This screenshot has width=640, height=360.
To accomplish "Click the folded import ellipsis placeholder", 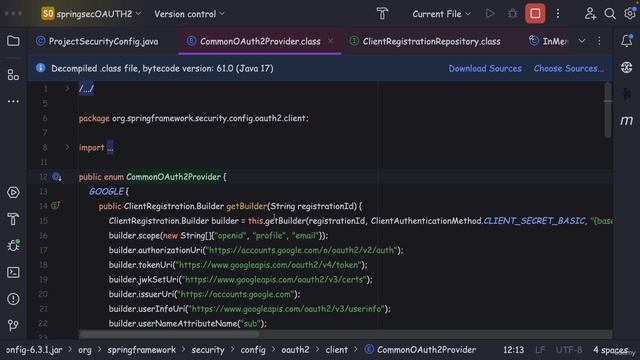I will click(110, 147).
